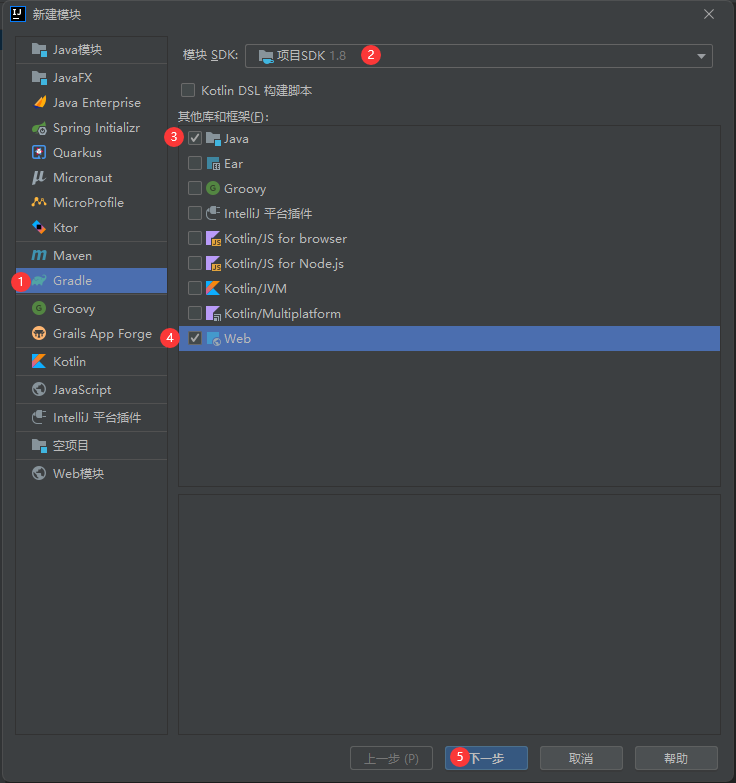Click the 下一步 button
Screen dimensions: 736x783
(486, 758)
